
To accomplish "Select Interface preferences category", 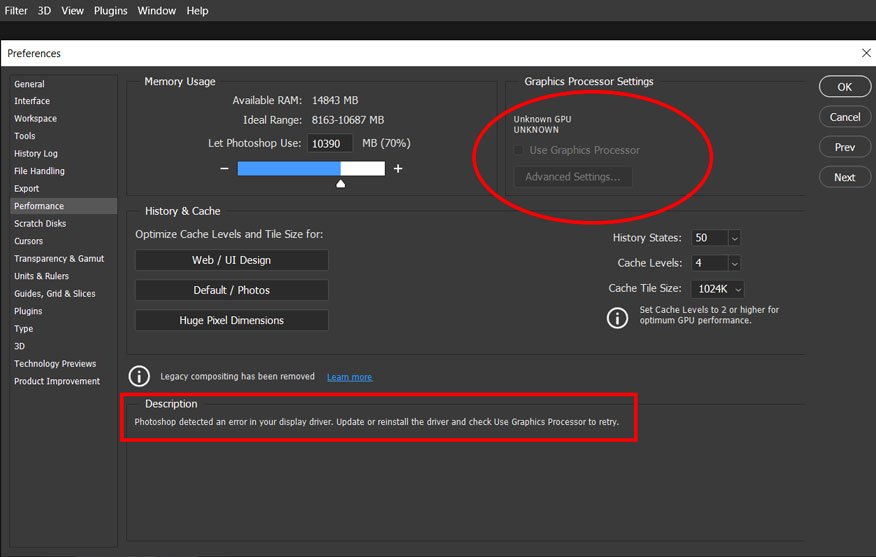I will [x=63, y=101].
